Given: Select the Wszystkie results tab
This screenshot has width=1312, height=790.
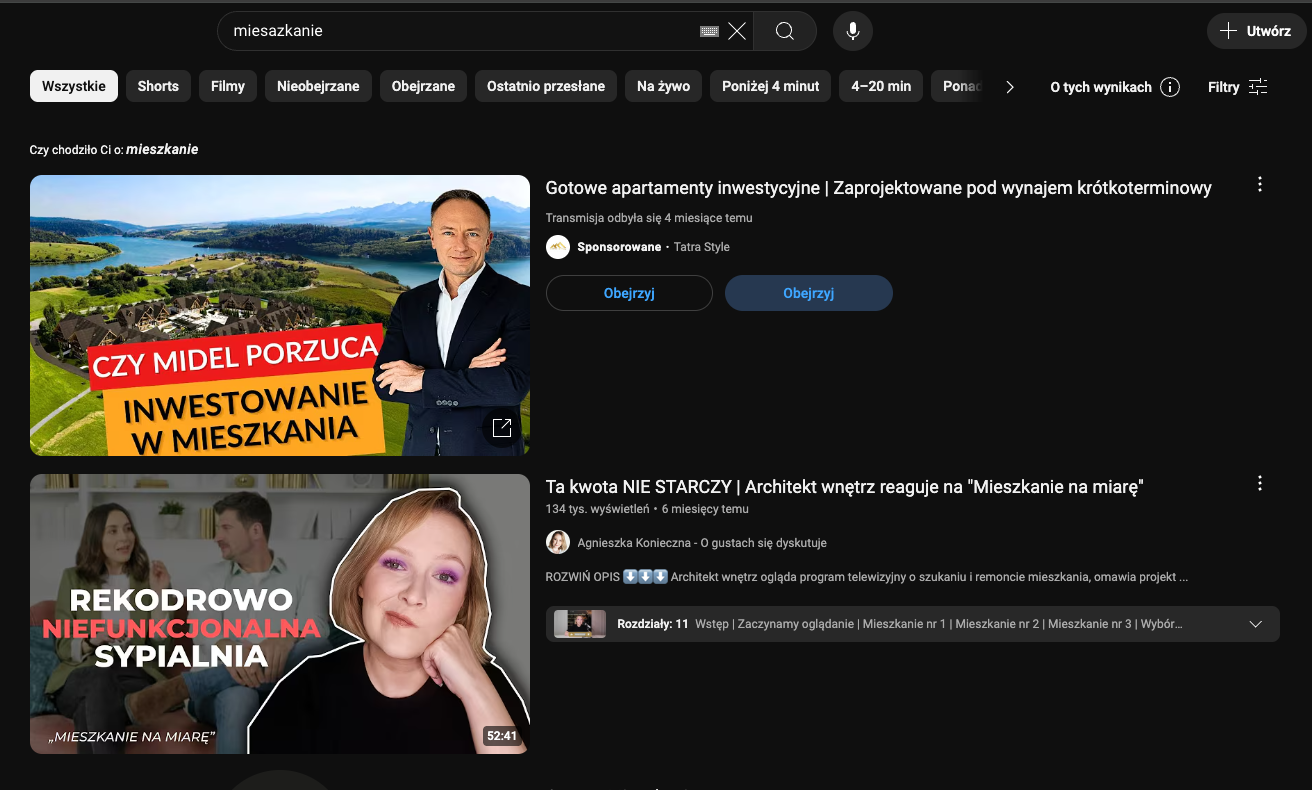Looking at the screenshot, I should point(73,86).
